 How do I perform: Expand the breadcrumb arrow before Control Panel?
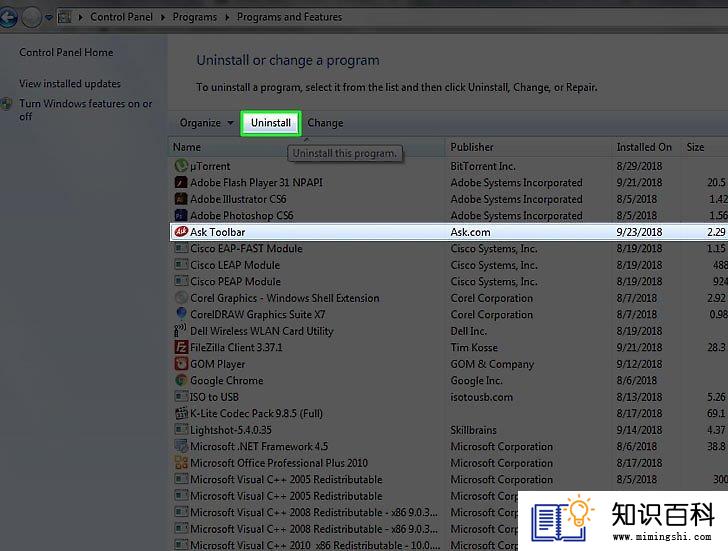(x=81, y=17)
